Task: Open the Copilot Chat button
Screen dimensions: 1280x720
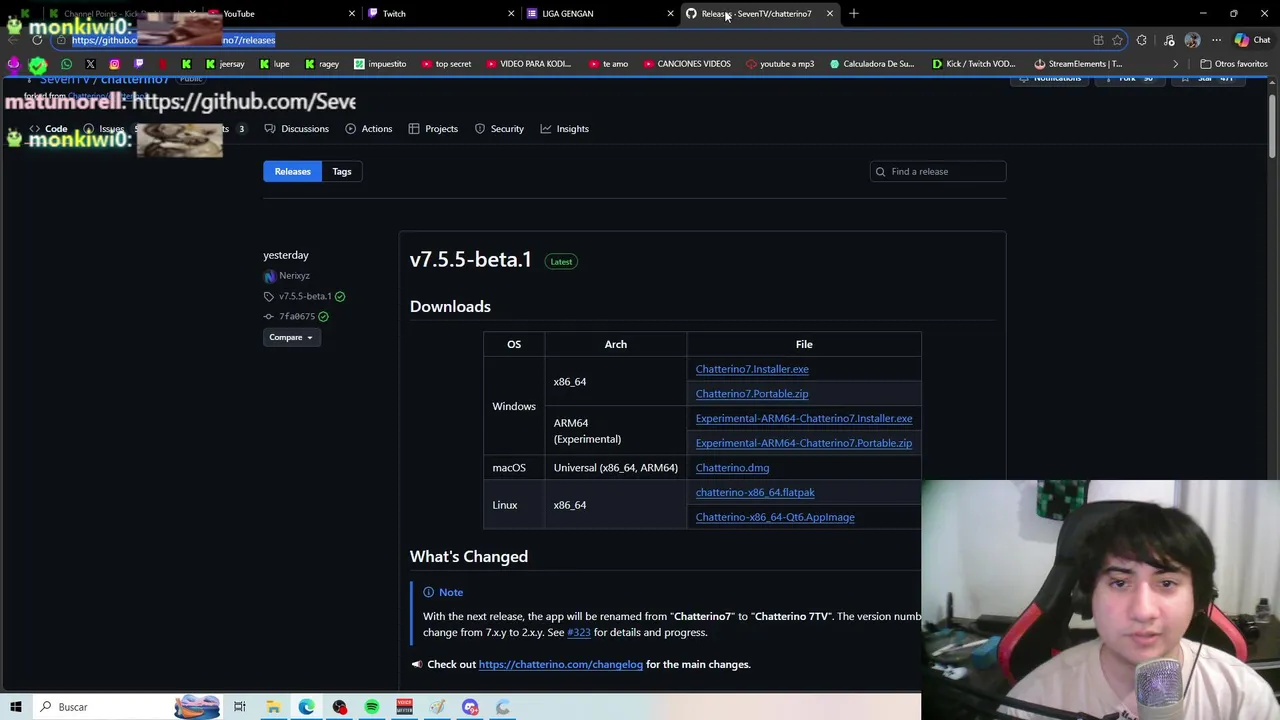Action: coord(1252,40)
